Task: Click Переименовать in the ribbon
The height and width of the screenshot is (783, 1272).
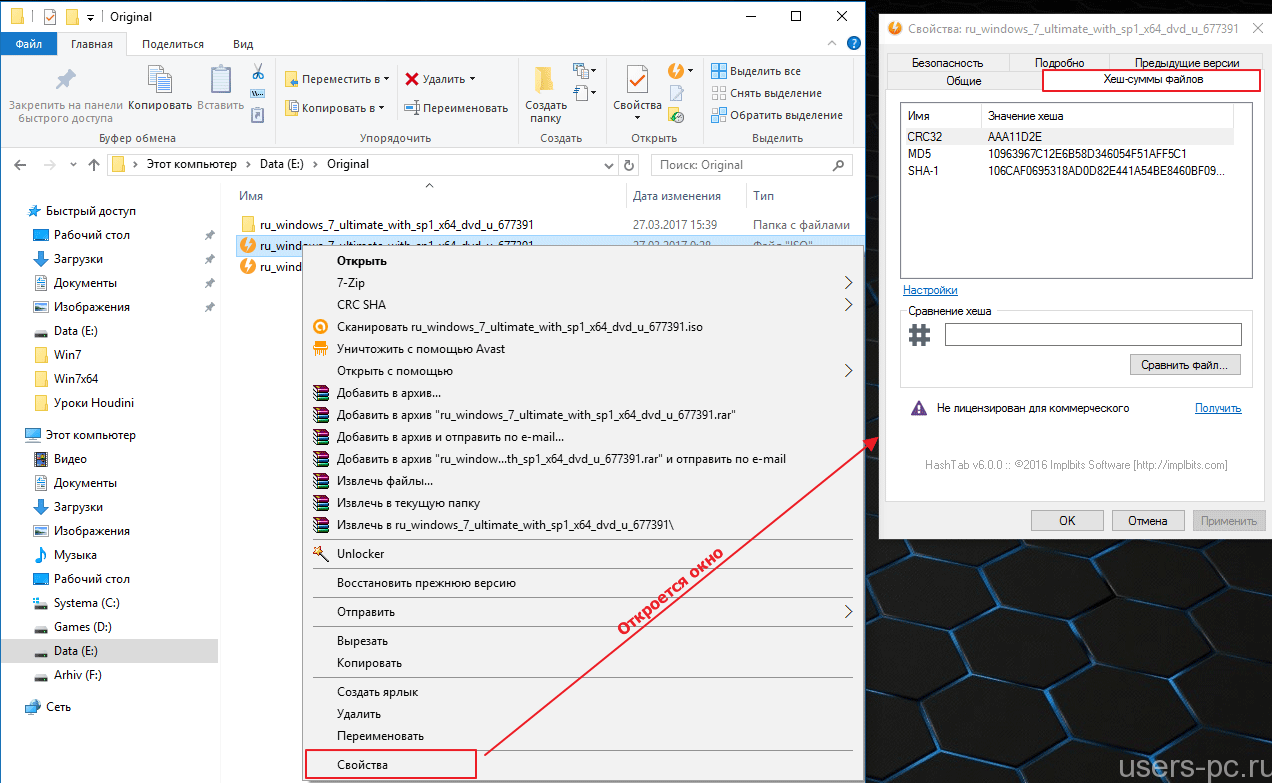Action: (x=456, y=108)
